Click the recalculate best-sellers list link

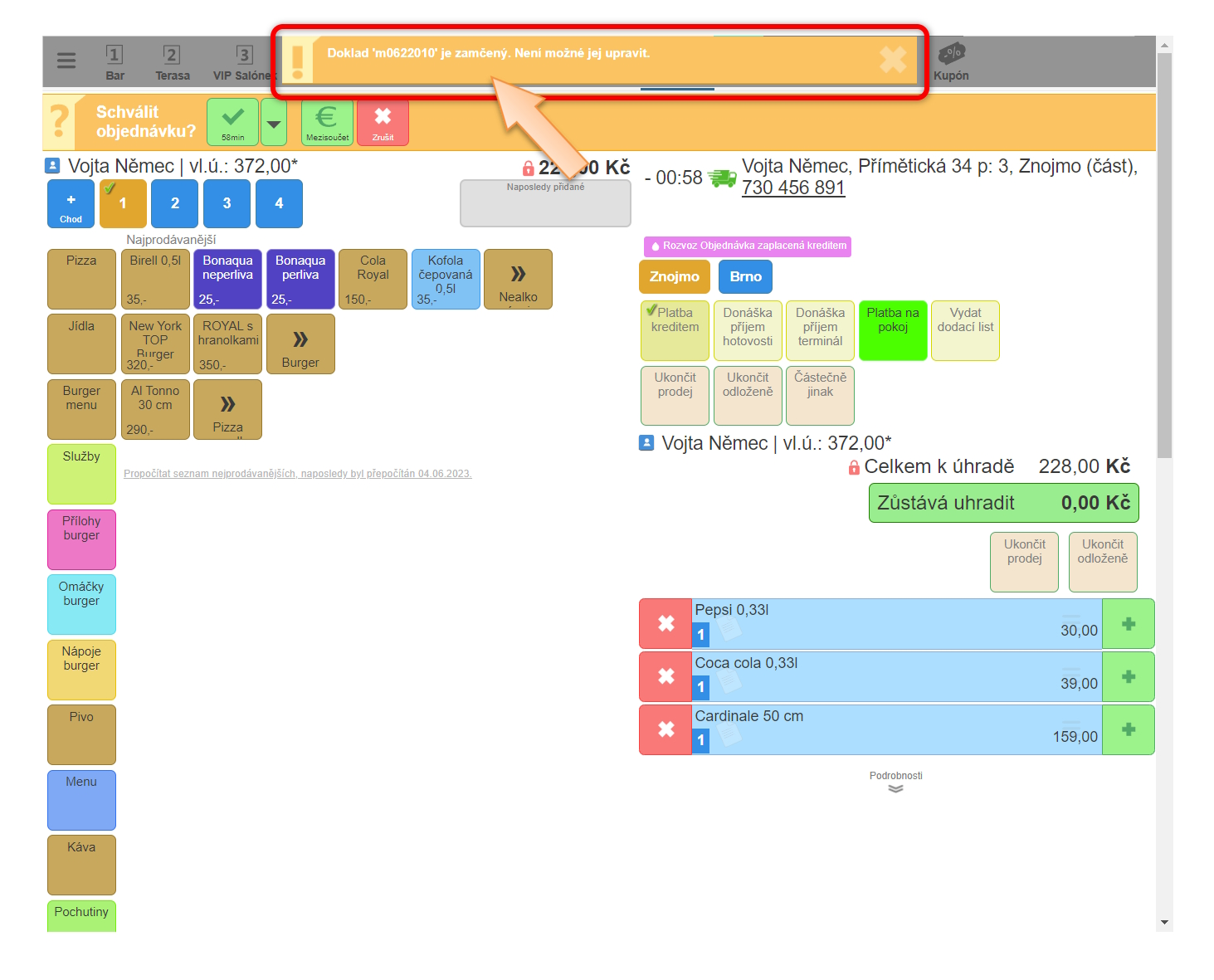[x=297, y=474]
